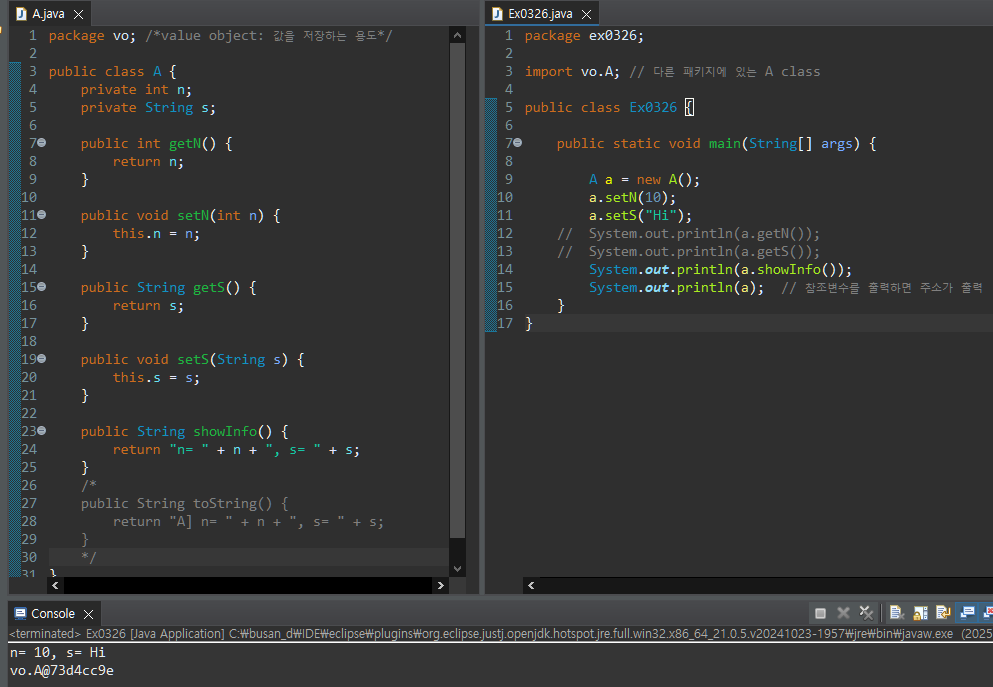Click the Java file icon on Ex0326.java tab

click(x=497, y=14)
